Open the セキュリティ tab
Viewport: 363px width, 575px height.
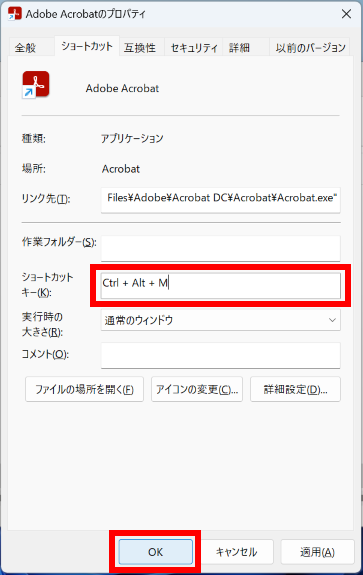tap(194, 48)
